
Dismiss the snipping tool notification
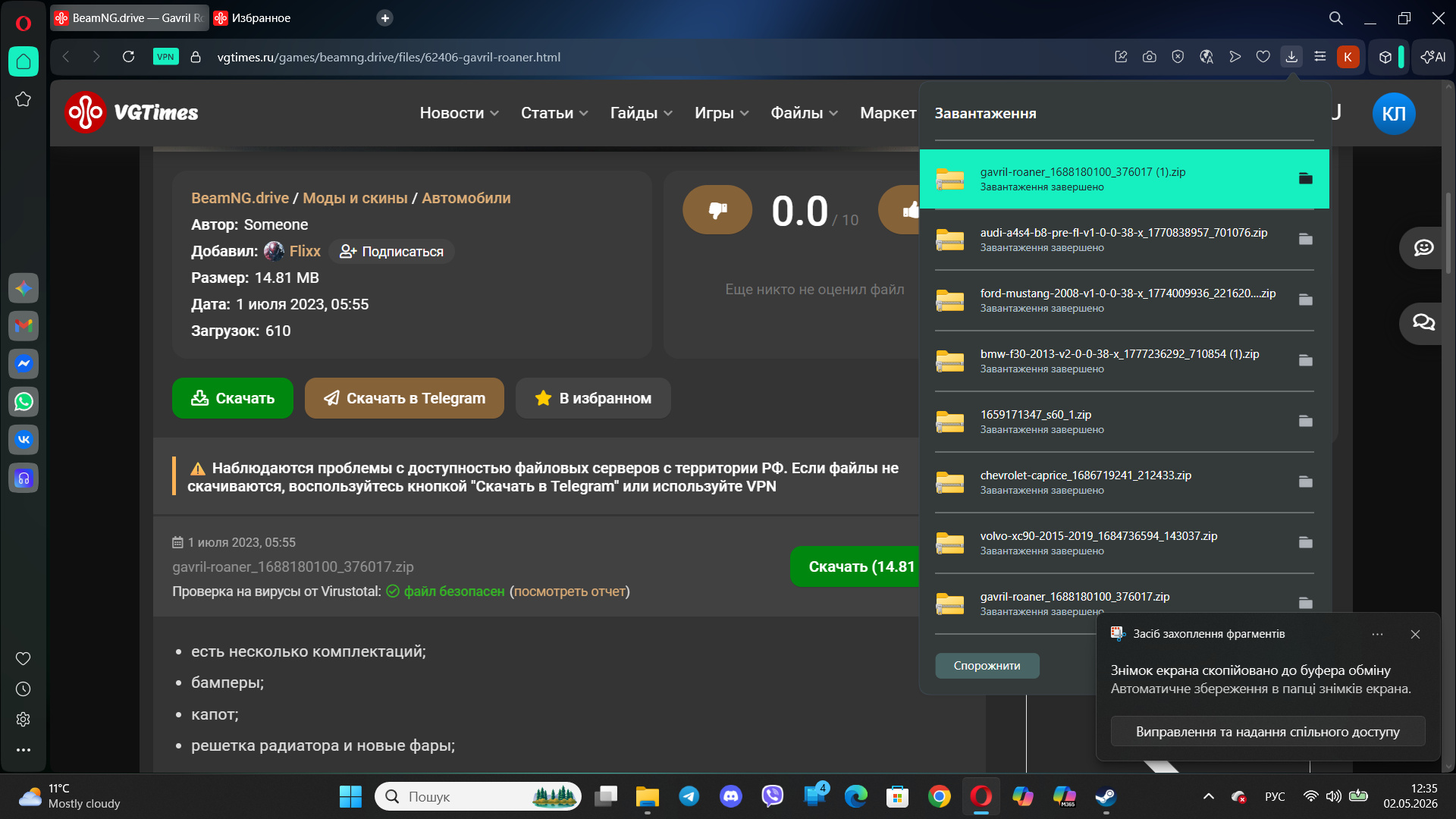coord(1415,634)
